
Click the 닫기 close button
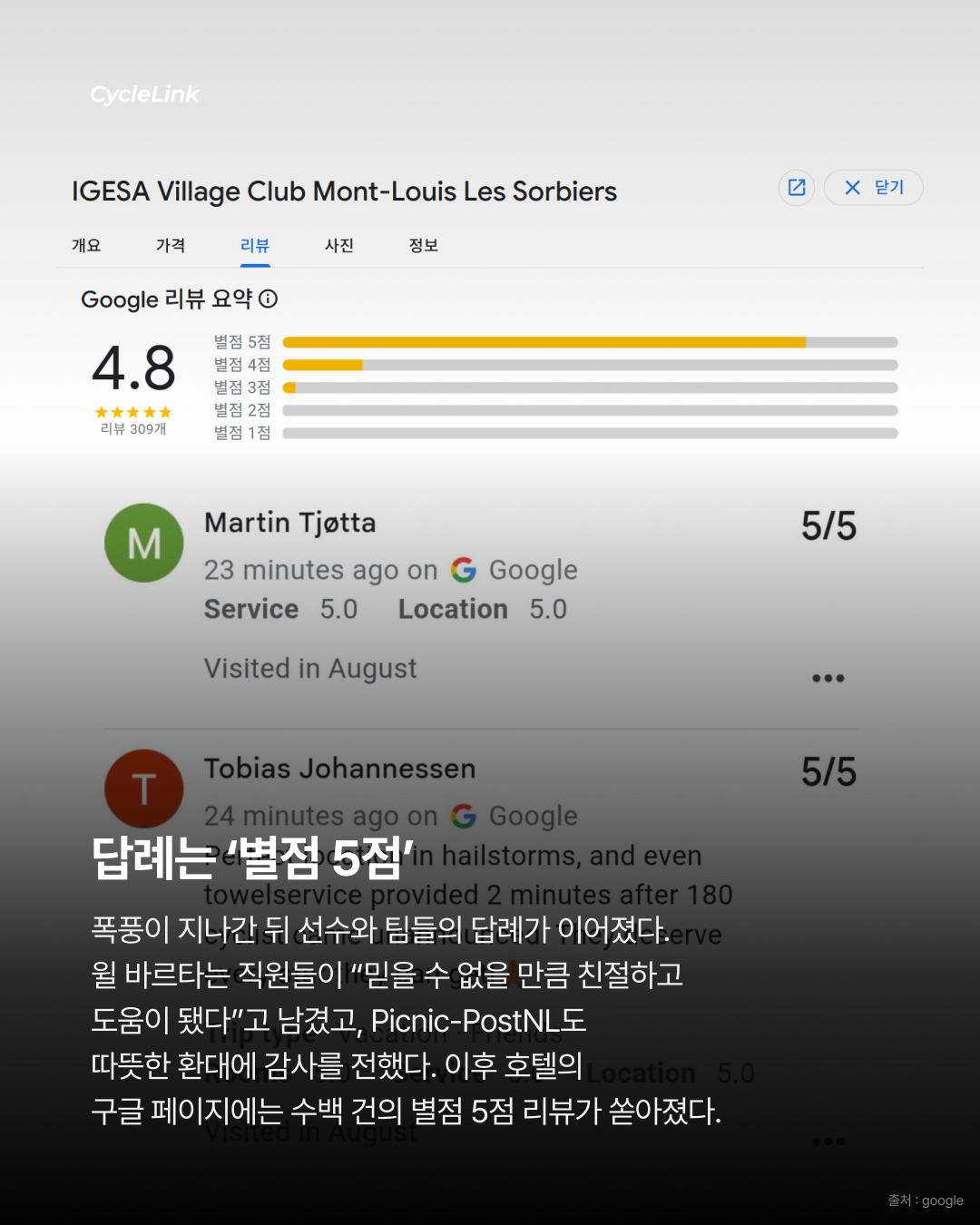point(873,188)
